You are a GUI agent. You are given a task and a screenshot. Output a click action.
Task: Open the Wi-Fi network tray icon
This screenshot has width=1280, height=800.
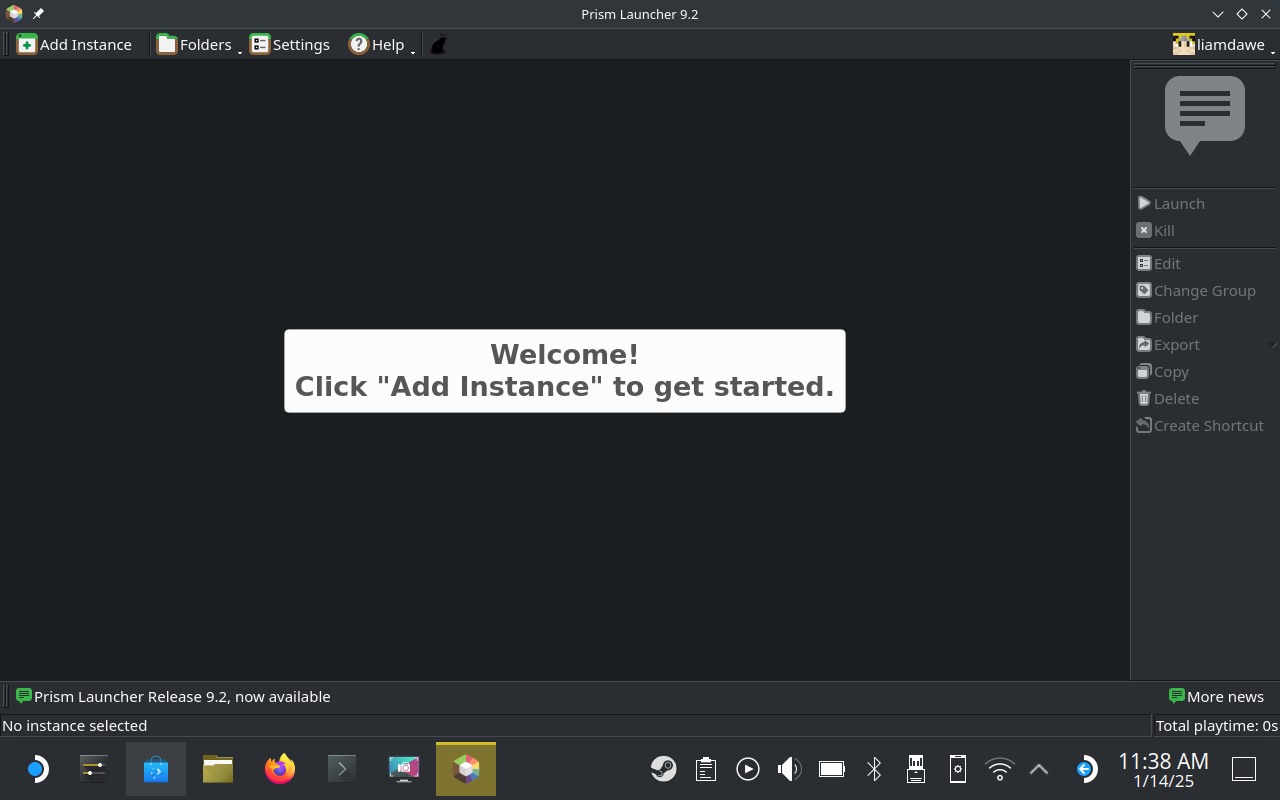(x=999, y=769)
